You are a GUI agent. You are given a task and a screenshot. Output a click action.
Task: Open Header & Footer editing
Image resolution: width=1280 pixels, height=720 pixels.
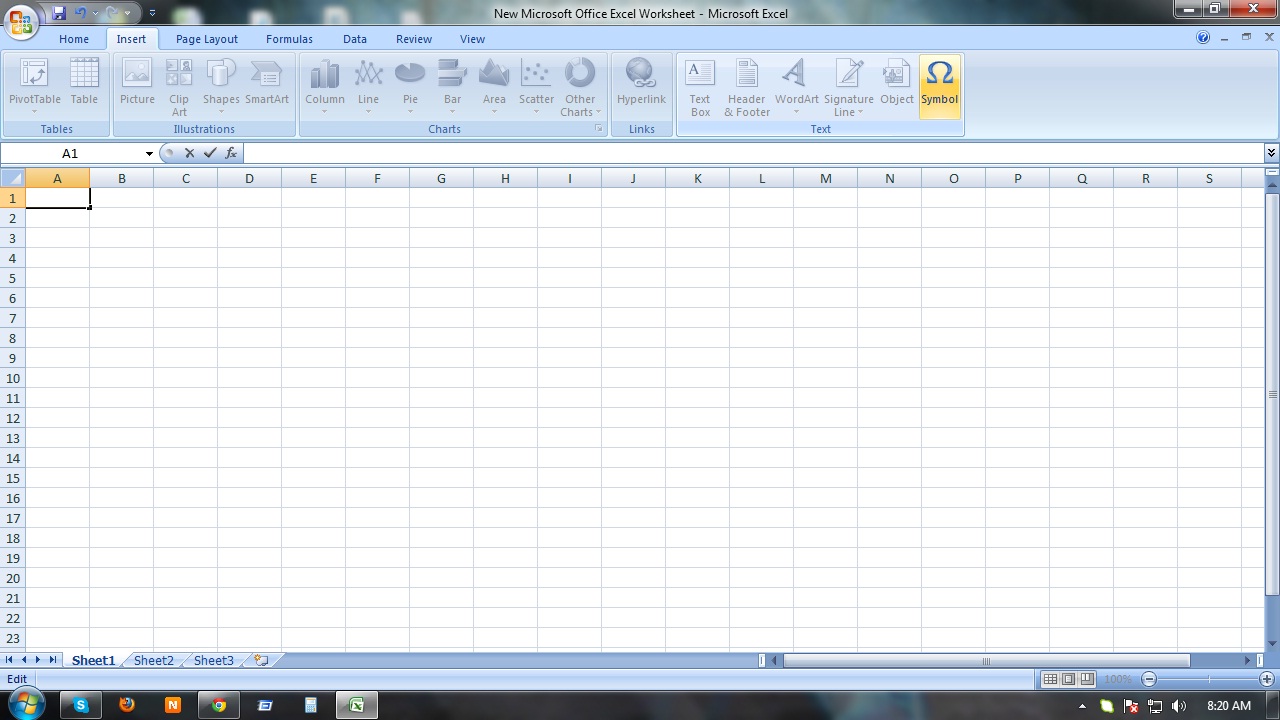(x=745, y=85)
